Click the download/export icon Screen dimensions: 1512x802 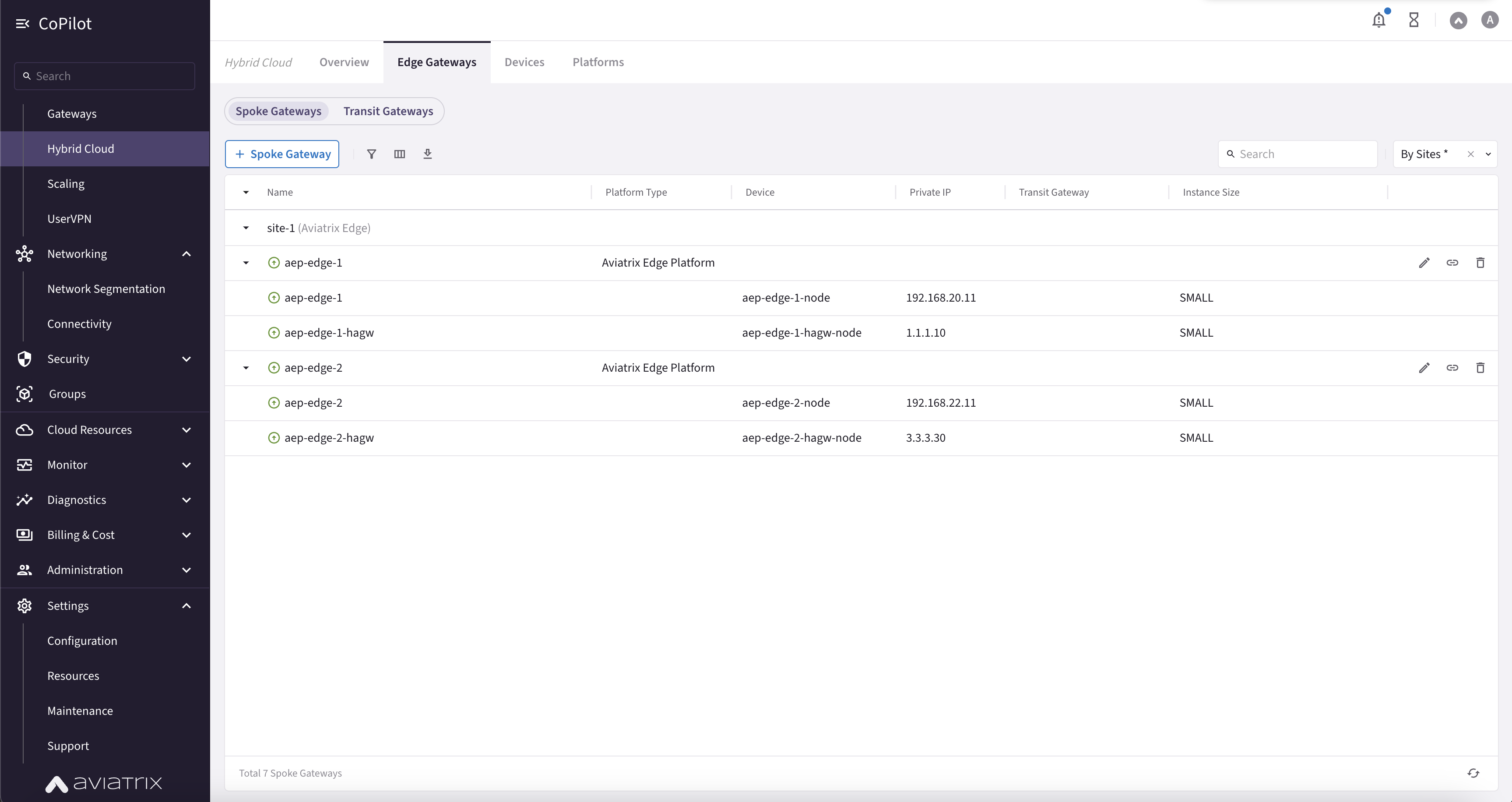pos(427,154)
